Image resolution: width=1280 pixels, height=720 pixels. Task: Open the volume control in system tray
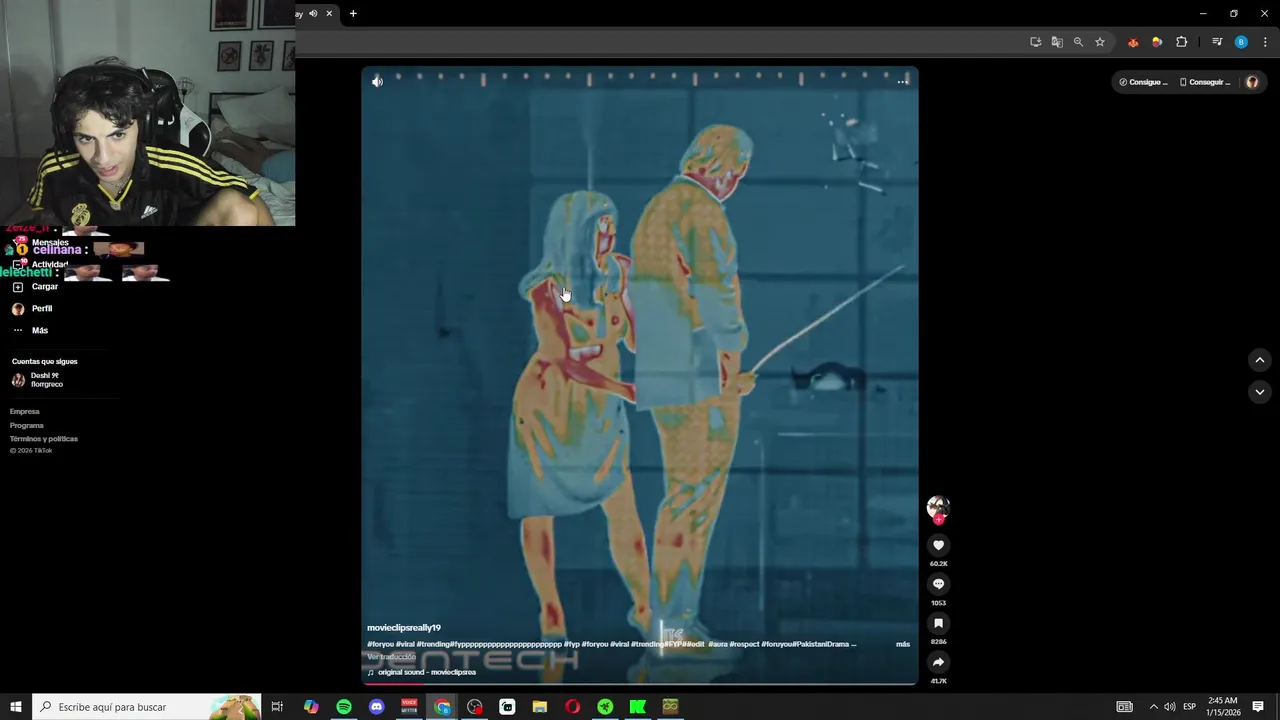pos(1170,707)
